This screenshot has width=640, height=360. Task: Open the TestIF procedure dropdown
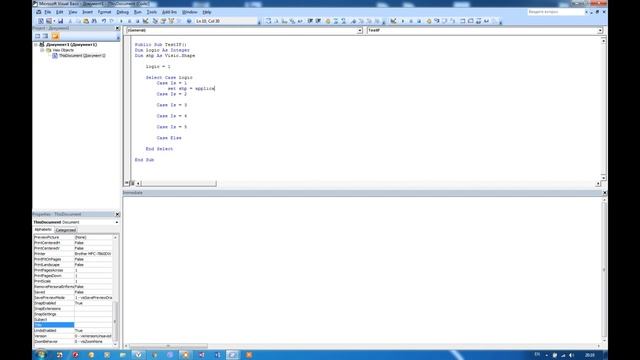click(x=600, y=31)
